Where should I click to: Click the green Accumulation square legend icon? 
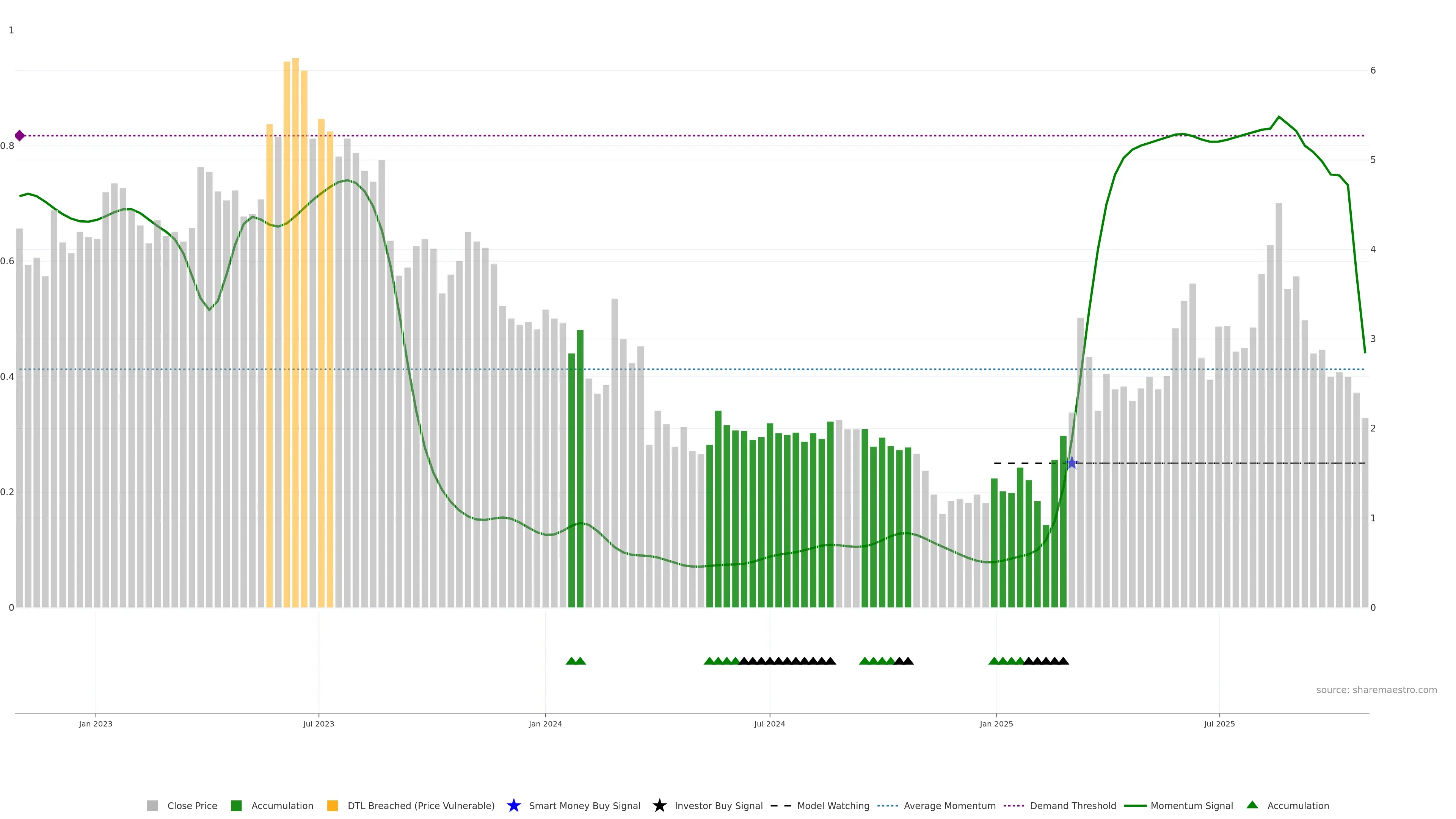tap(236, 805)
